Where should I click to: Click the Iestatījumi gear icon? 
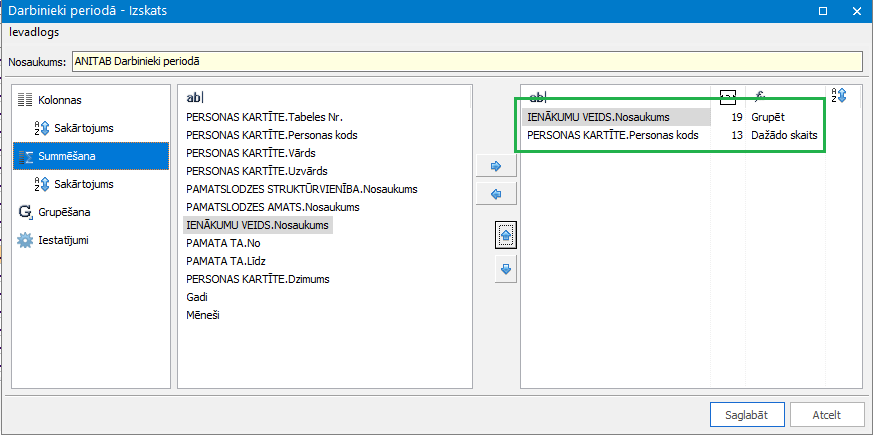[24, 241]
